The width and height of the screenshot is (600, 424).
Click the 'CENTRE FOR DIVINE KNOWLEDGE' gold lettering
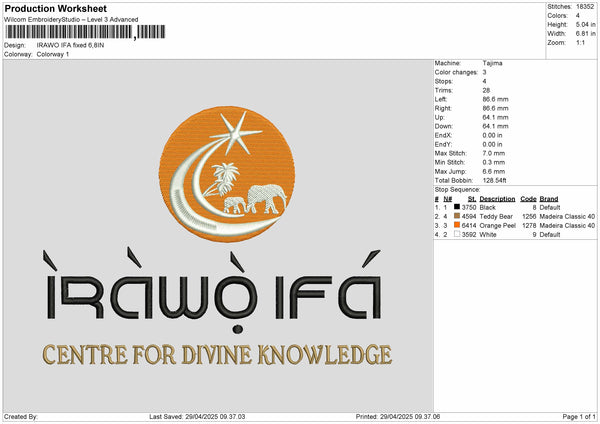217,354
